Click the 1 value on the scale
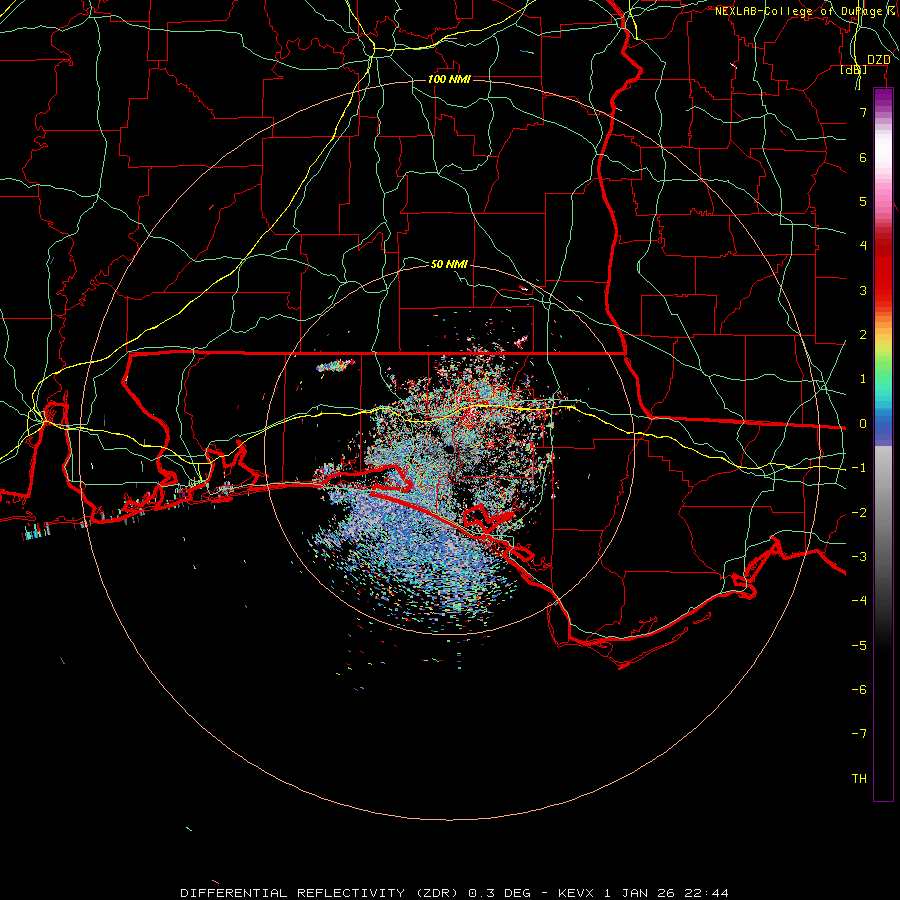The width and height of the screenshot is (900, 900). [x=863, y=379]
